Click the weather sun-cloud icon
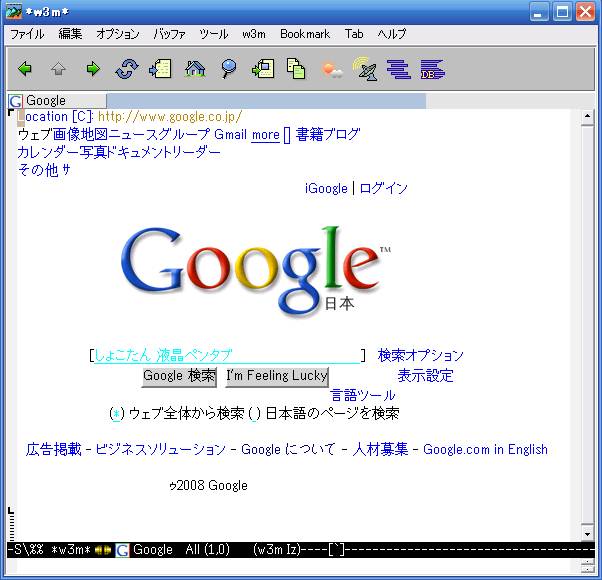Viewport: 602px width, 580px height. (x=331, y=71)
